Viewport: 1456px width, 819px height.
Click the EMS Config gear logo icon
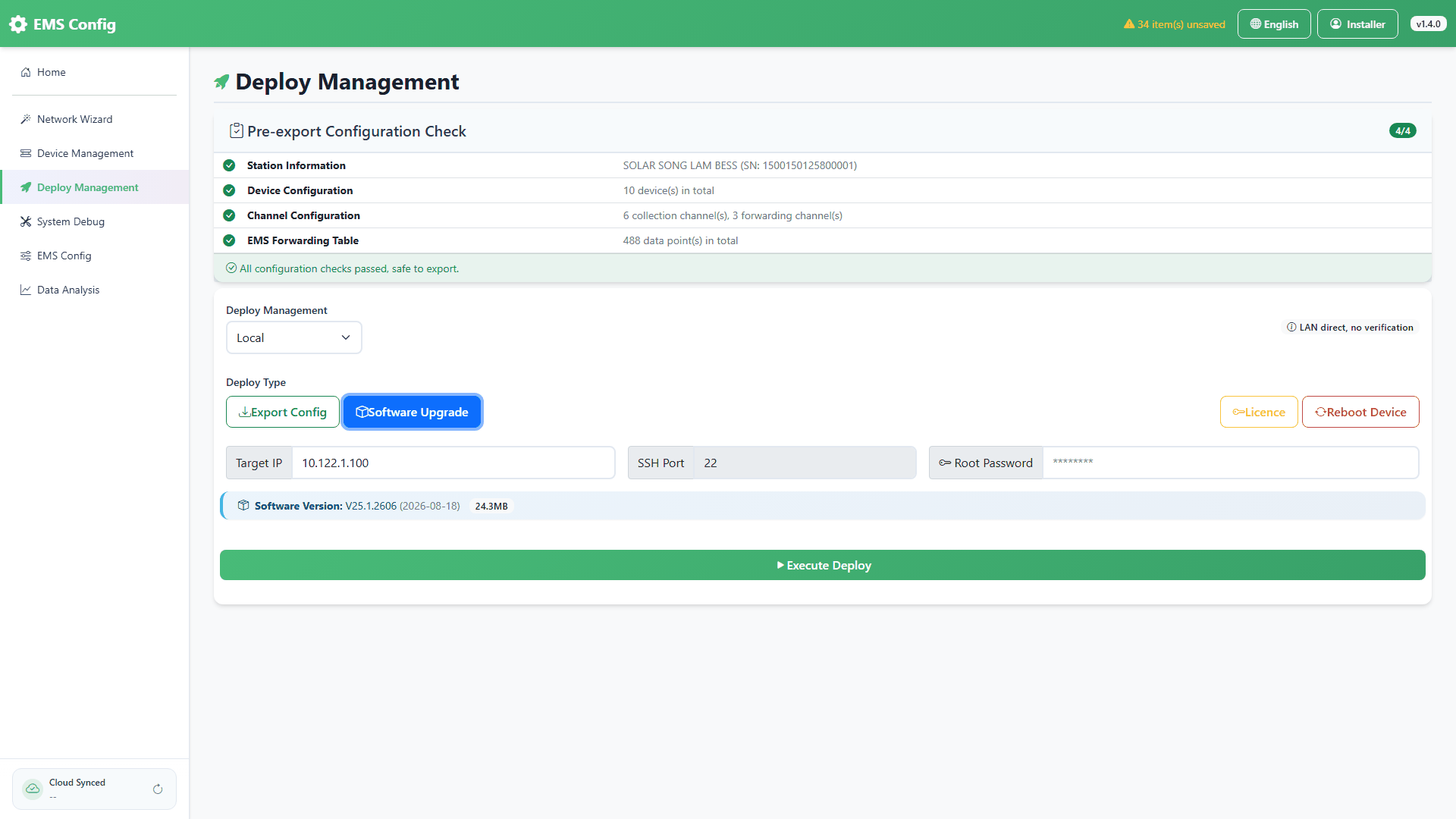[18, 24]
